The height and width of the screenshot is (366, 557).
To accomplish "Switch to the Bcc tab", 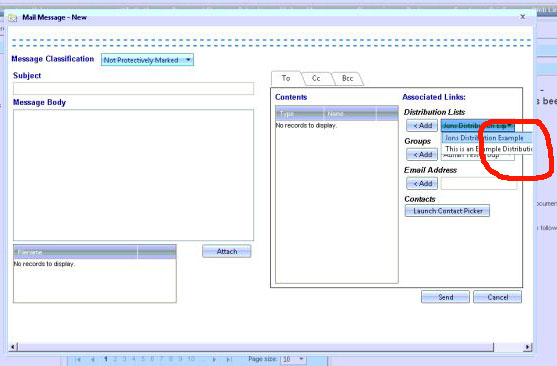I will point(347,79).
